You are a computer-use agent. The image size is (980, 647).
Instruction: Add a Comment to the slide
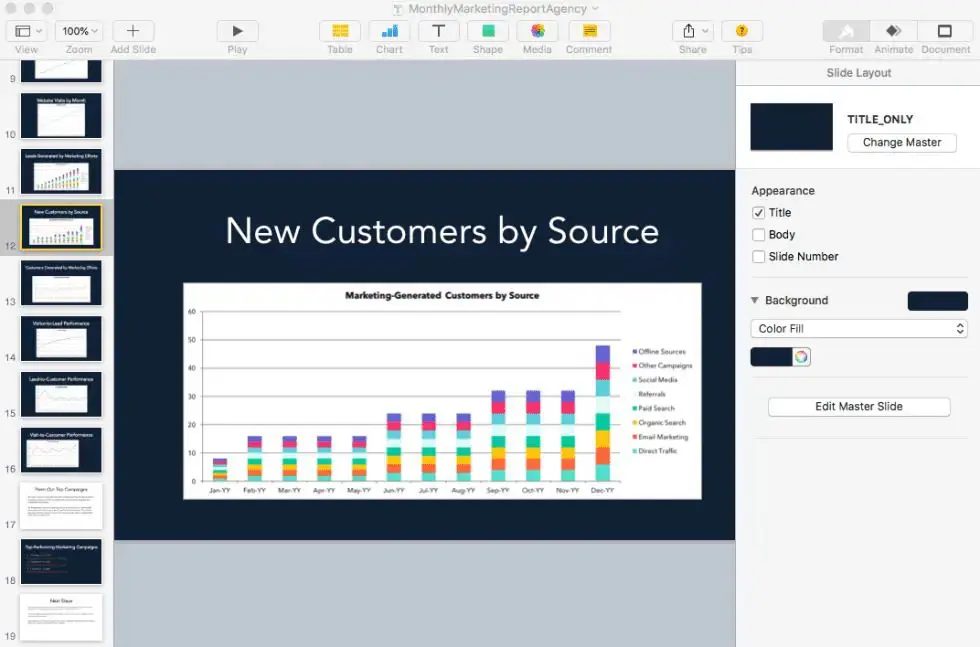coord(589,31)
